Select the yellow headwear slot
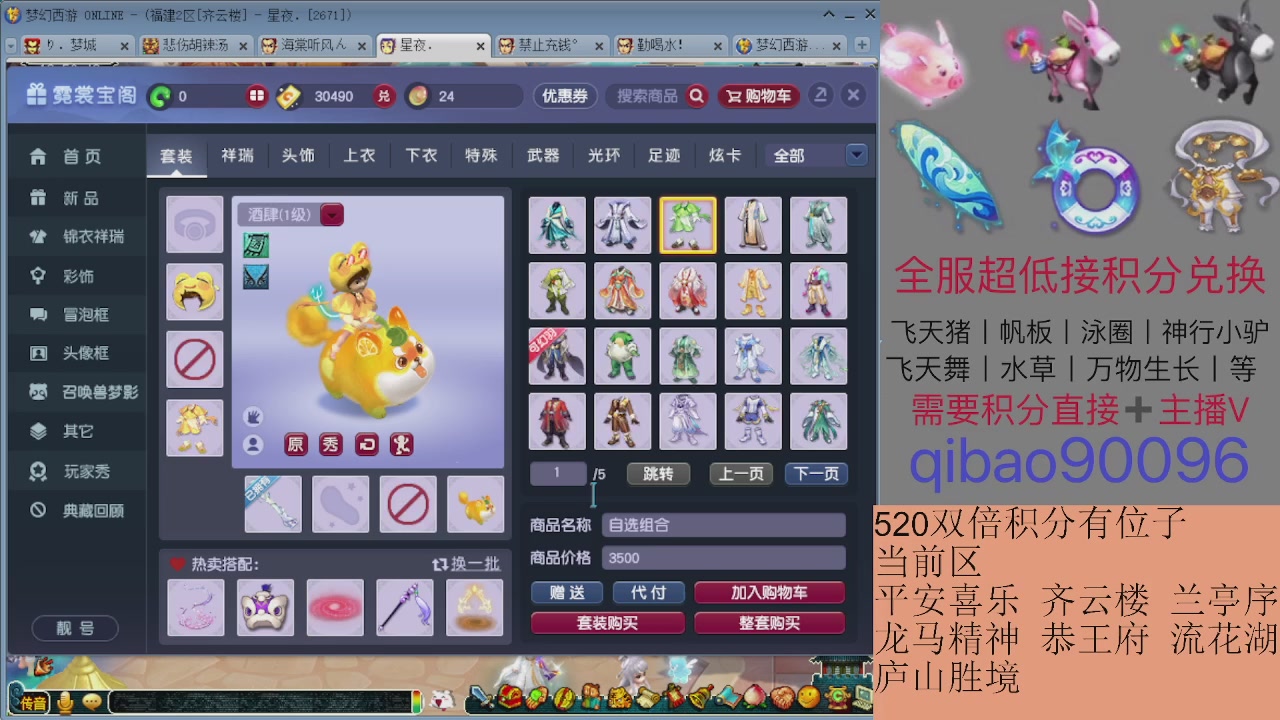The width and height of the screenshot is (1280, 720). [x=194, y=291]
